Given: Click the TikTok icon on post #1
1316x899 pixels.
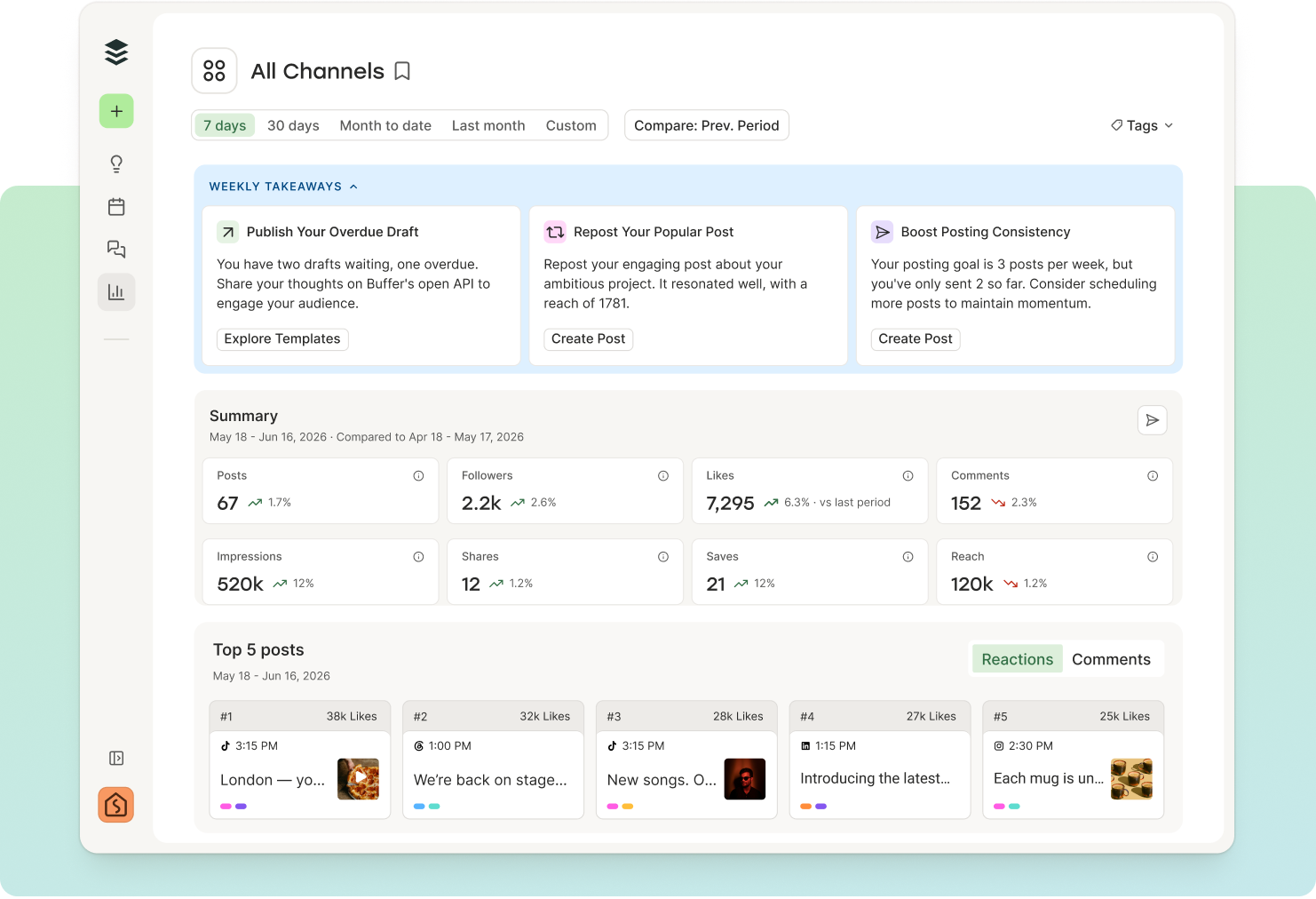Looking at the screenshot, I should click(226, 746).
